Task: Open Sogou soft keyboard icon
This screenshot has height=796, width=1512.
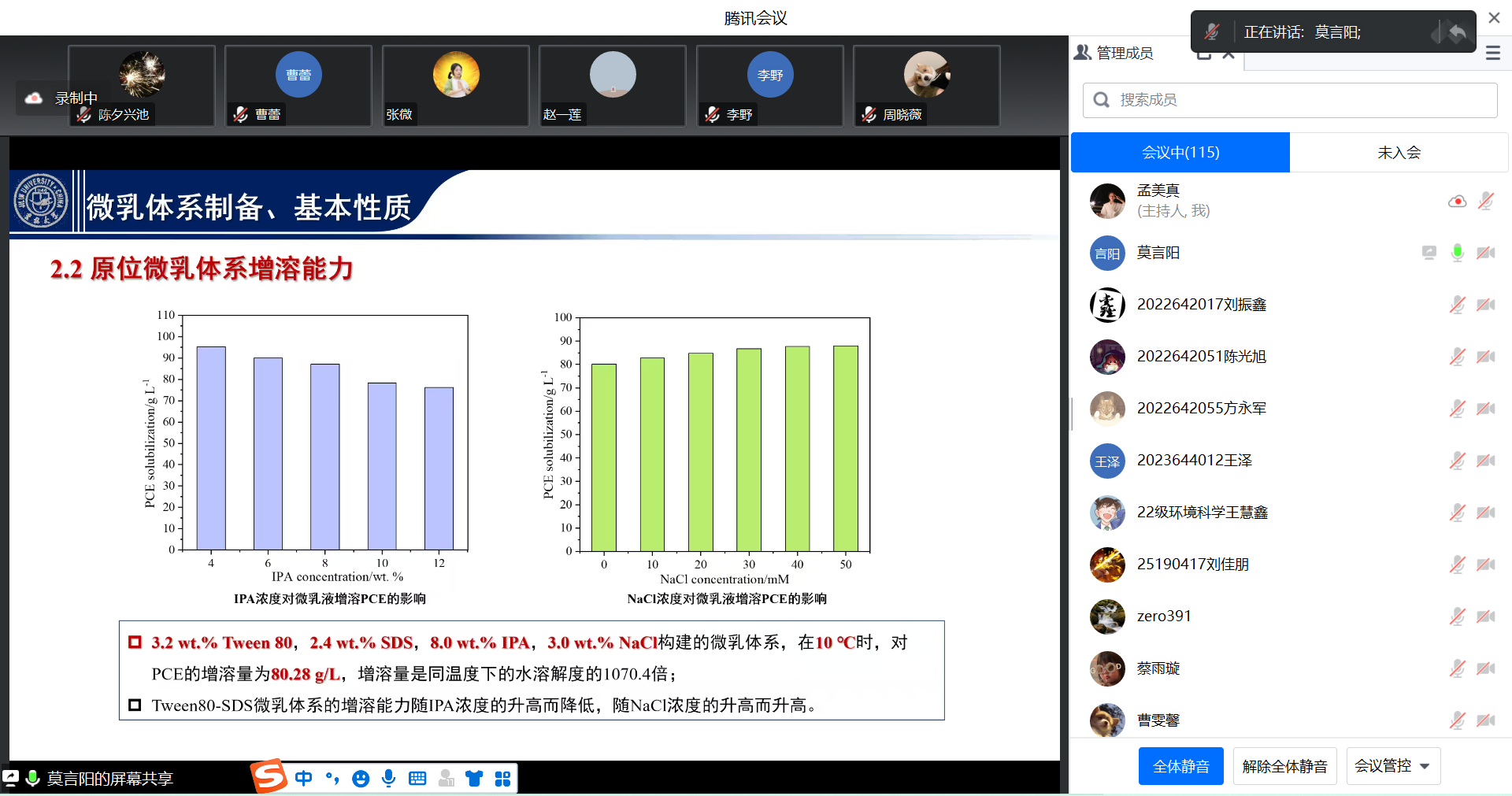Action: [x=417, y=779]
